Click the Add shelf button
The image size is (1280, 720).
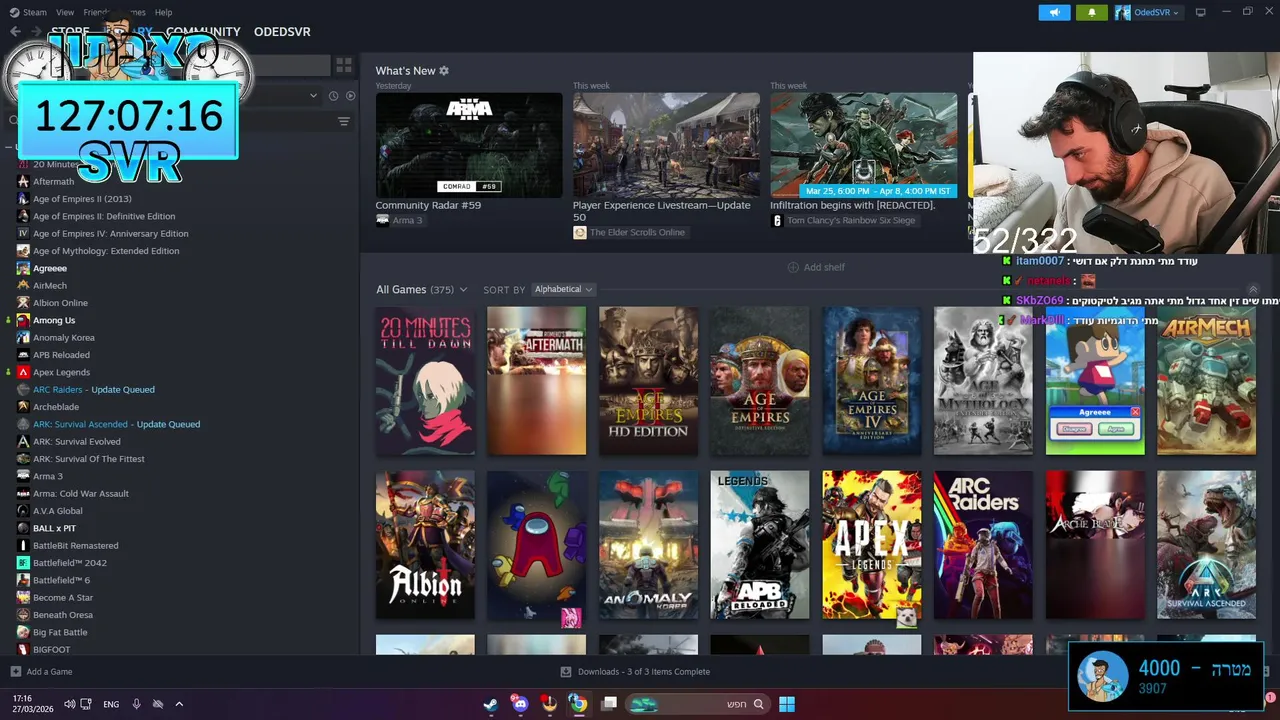[x=816, y=267]
